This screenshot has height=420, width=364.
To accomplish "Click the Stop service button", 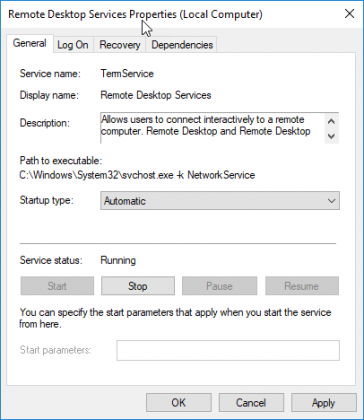I will (138, 286).
